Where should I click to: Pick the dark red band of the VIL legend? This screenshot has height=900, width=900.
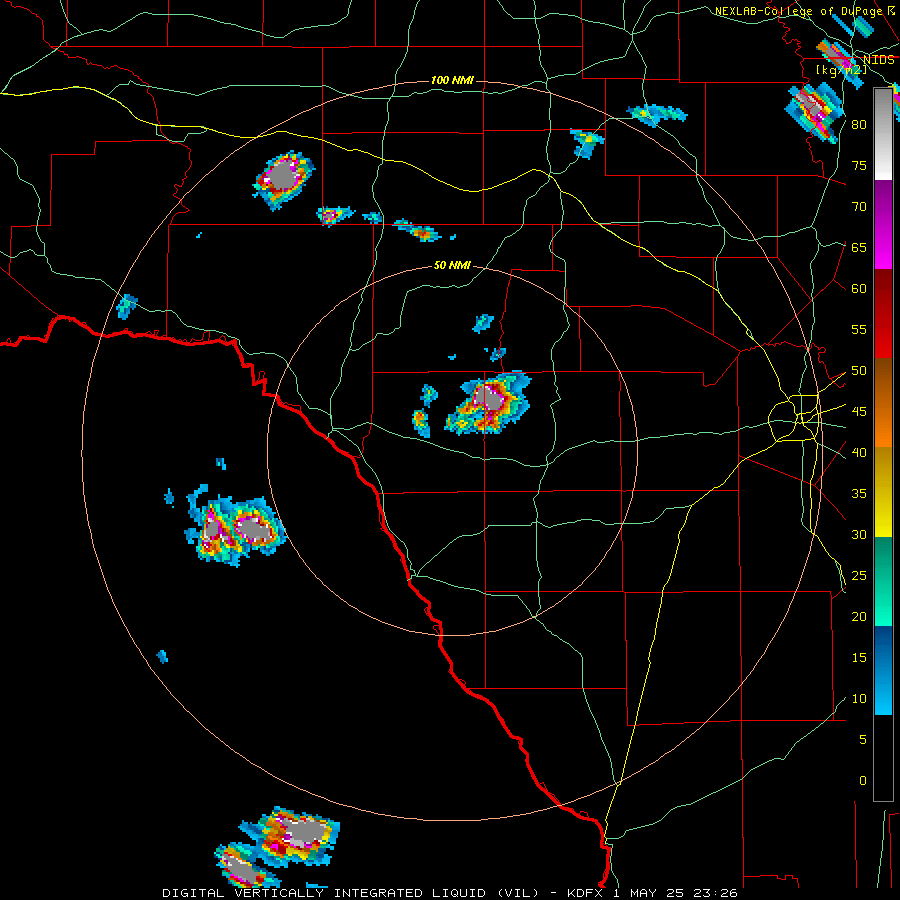click(883, 313)
